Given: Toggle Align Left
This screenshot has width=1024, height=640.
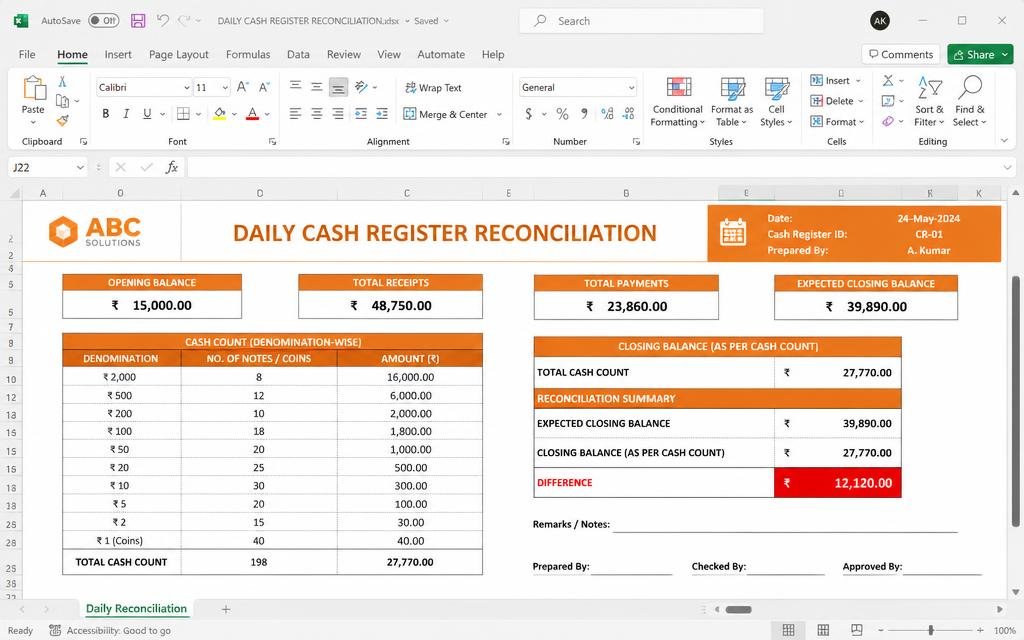Looking at the screenshot, I should coord(295,114).
